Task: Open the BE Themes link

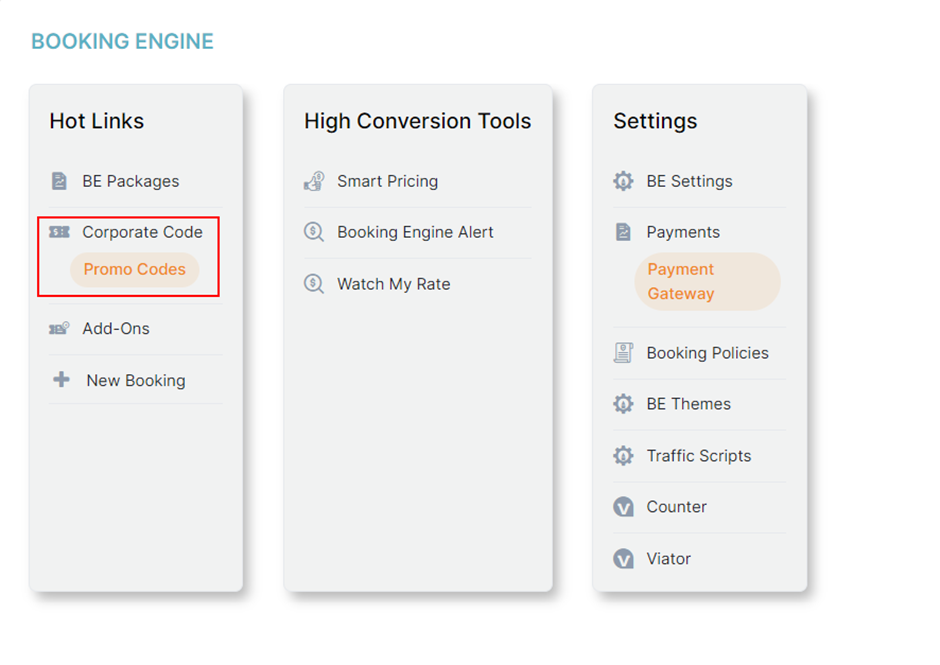Action: [688, 404]
